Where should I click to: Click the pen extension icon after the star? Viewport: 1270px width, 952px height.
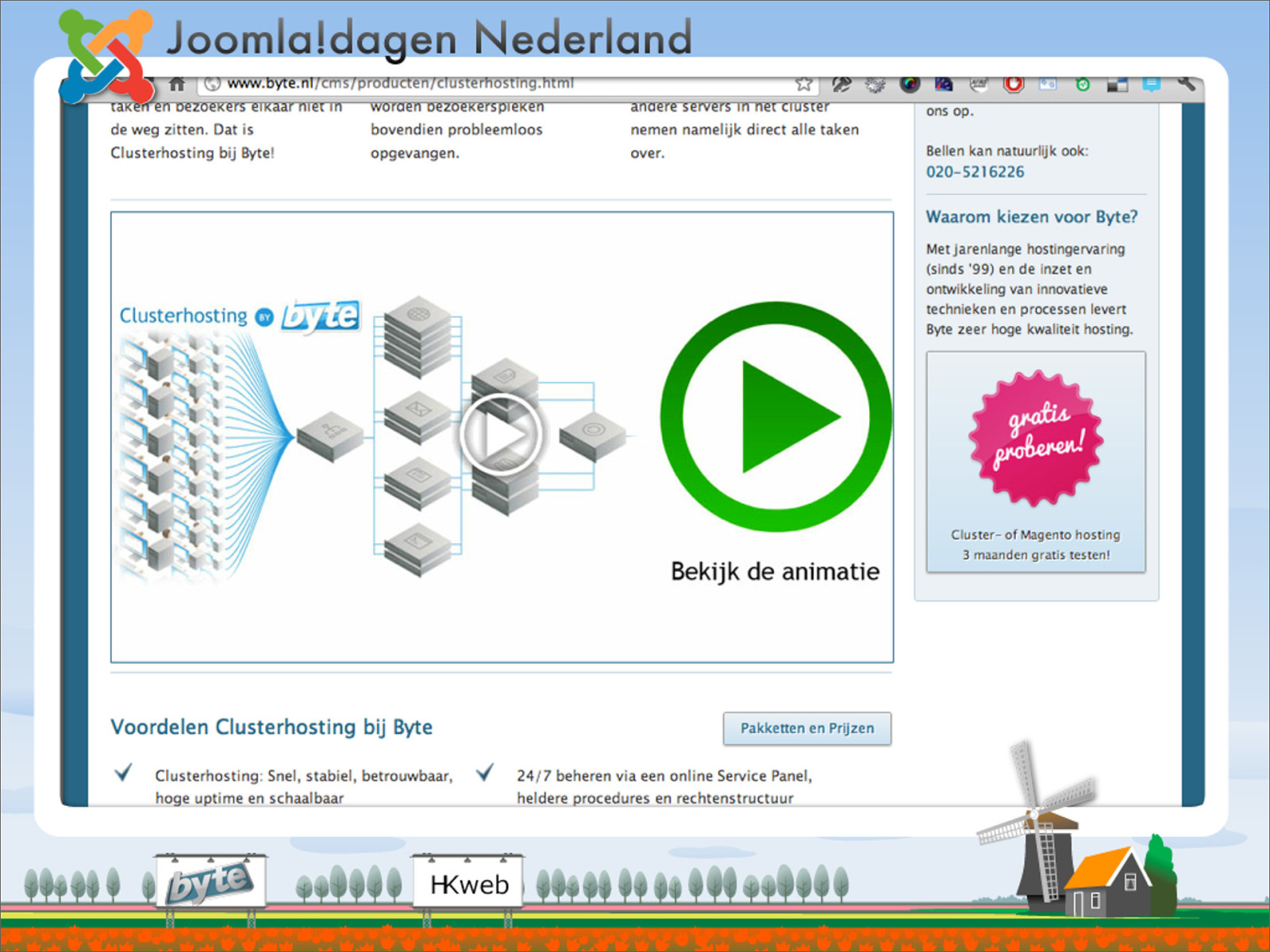841,83
